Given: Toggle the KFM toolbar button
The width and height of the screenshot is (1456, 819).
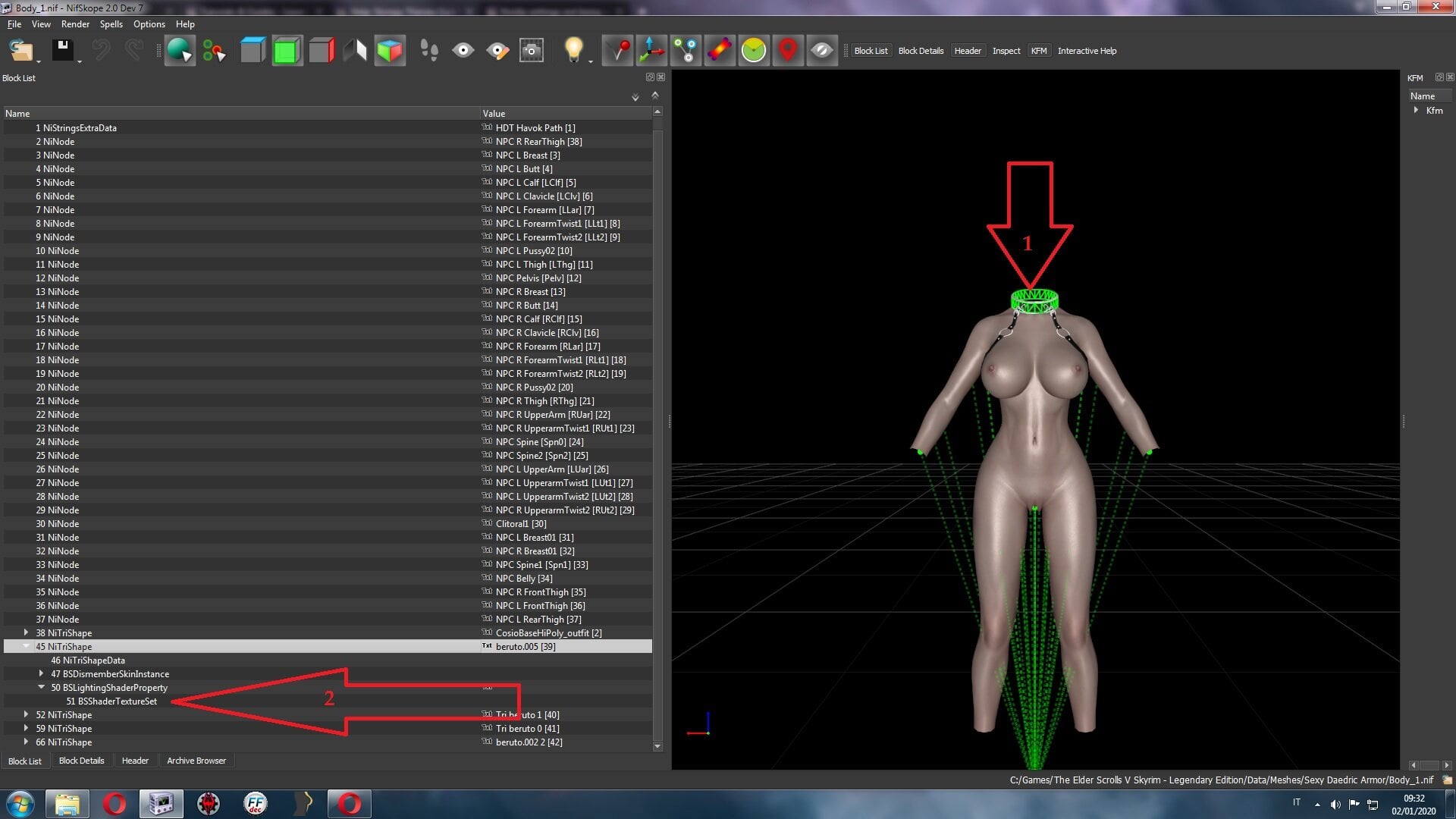Looking at the screenshot, I should tap(1039, 51).
